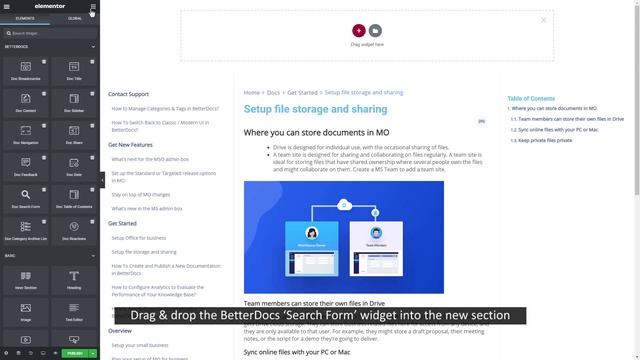The width and height of the screenshot is (640, 360).
Task: Select the Inner Section widget
Action: 26,280
